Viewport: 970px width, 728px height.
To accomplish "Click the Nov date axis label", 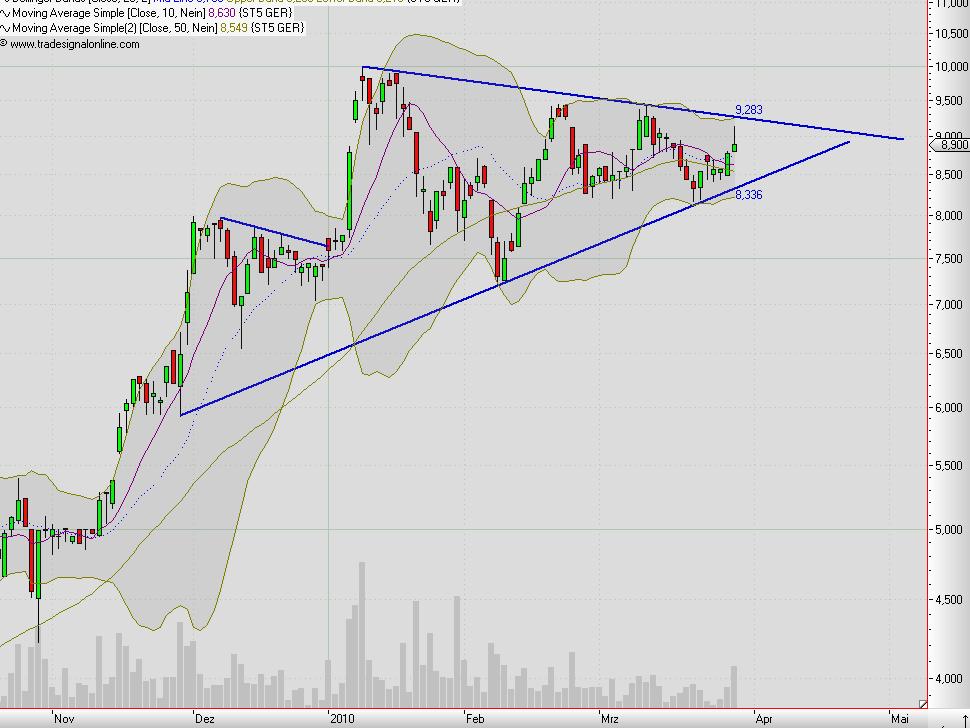I will point(64,719).
